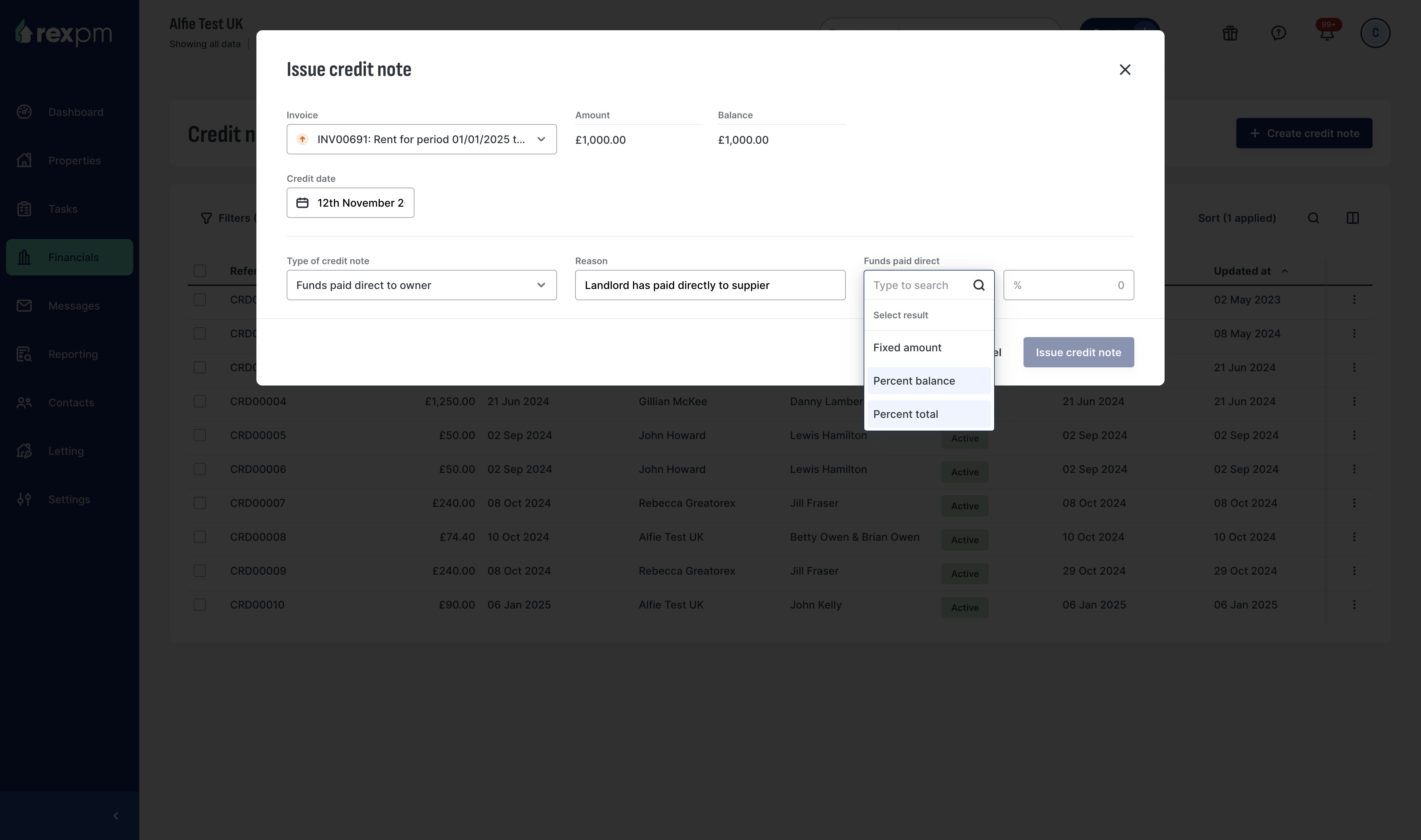Open the Credit date picker field
Viewport: 1421px width, 840px height.
[x=350, y=203]
